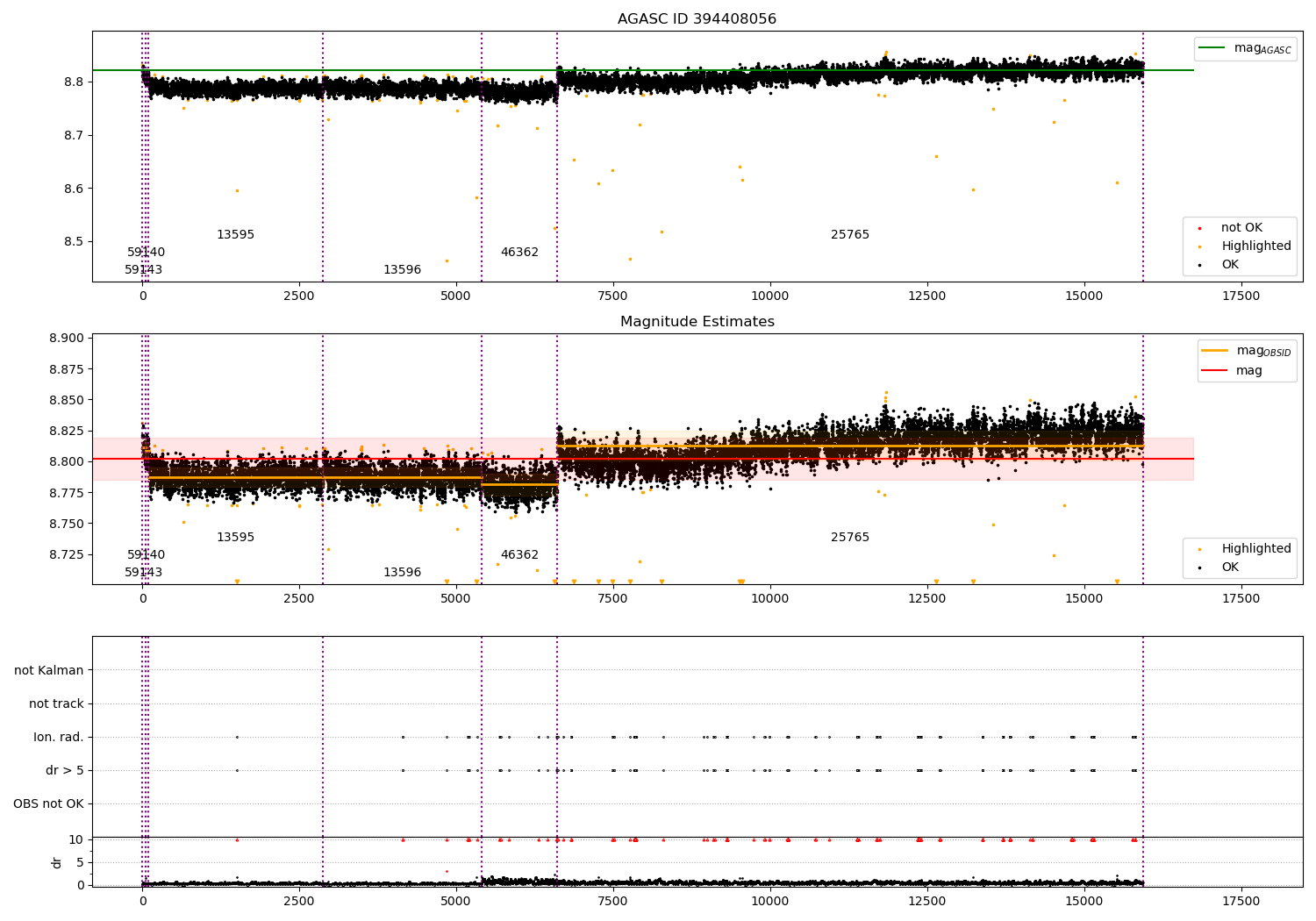The height and width of the screenshot is (921, 1316).
Task: Click the 'Highlighted' legend entry in the middle plot
Action: (1244, 549)
